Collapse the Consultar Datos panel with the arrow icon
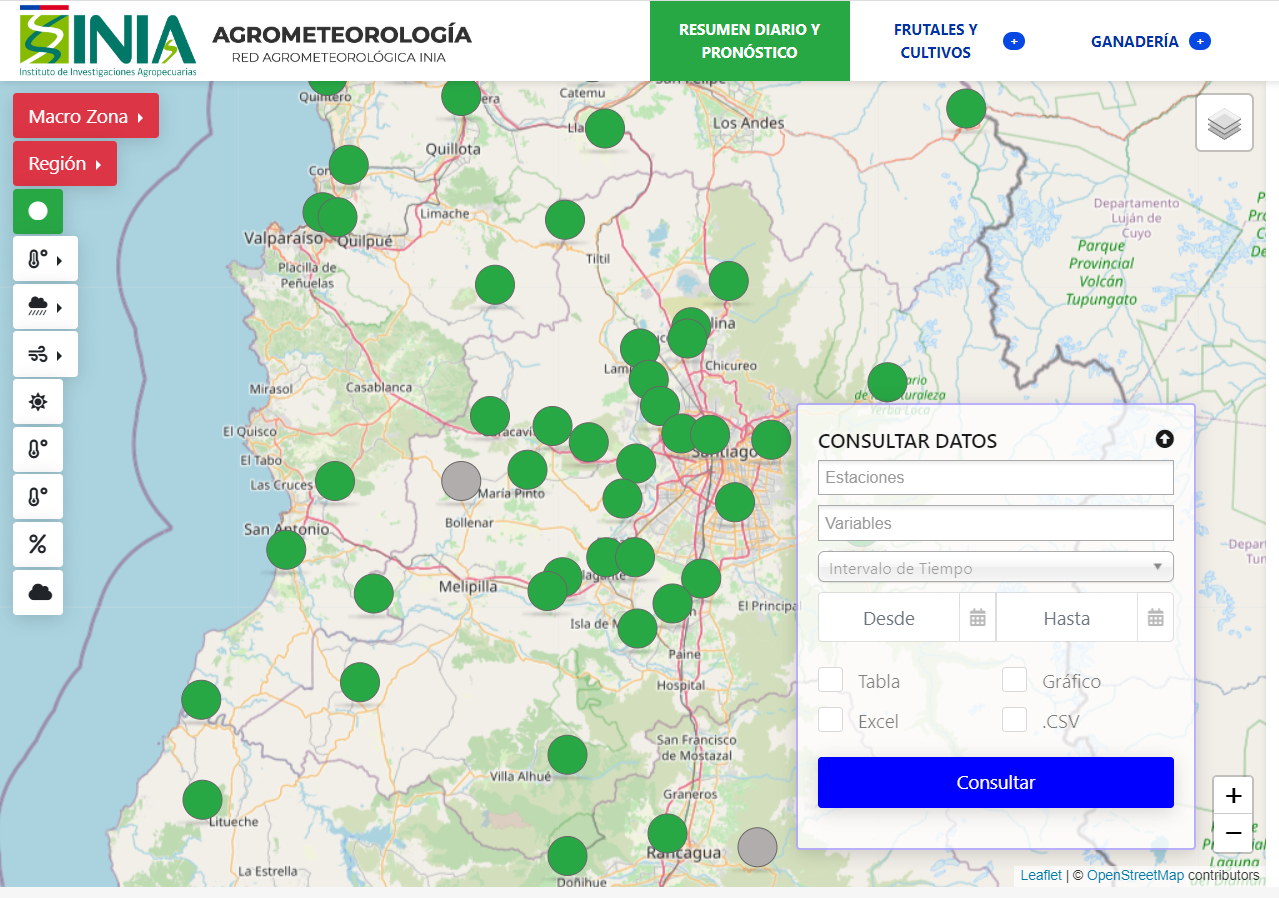Viewport: 1279px width, 898px height. (x=1164, y=439)
